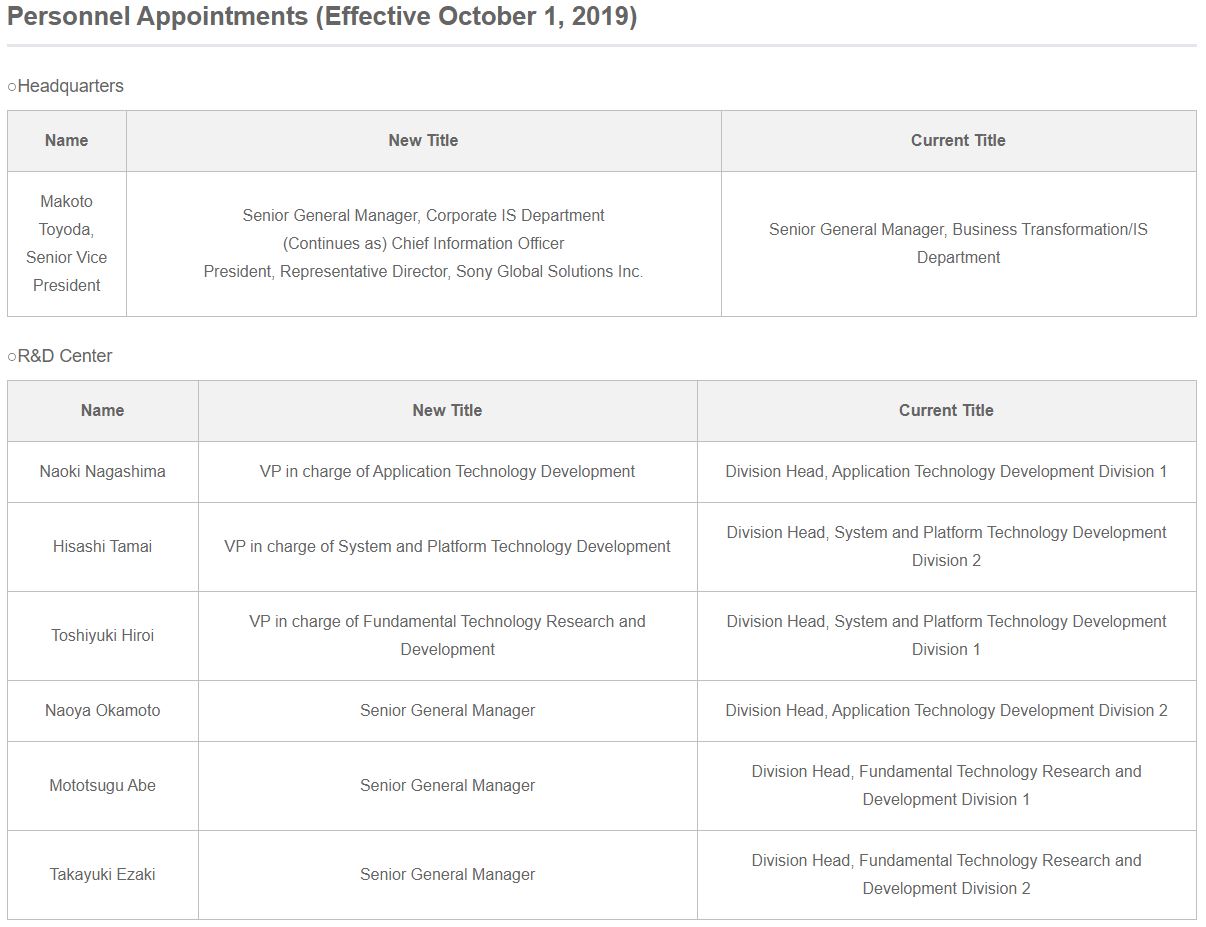Click the Headquarters section label
1206x927 pixels.
66,86
